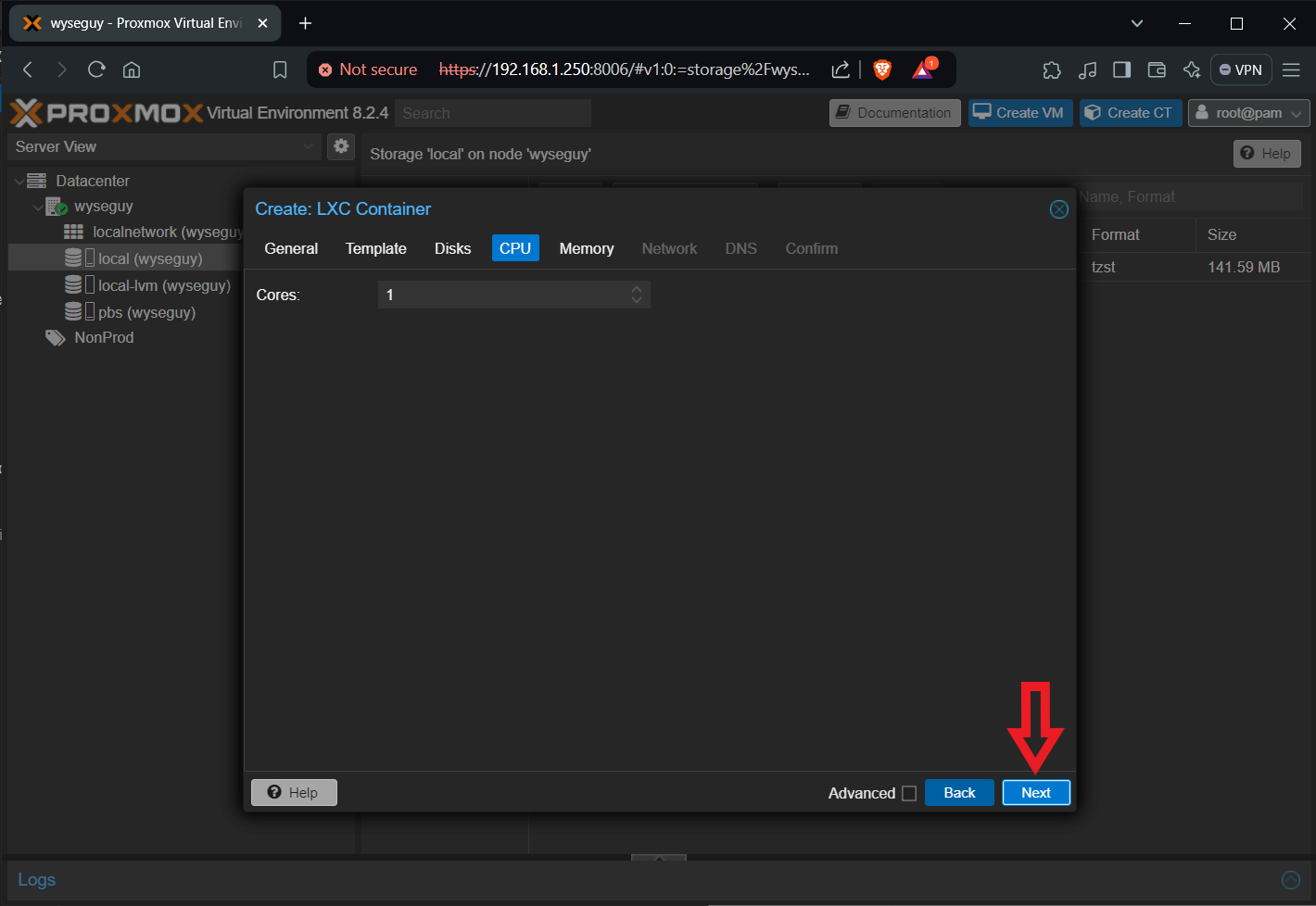Image resolution: width=1316 pixels, height=906 pixels.
Task: Click the Datacenter server icon
Action: click(36, 181)
